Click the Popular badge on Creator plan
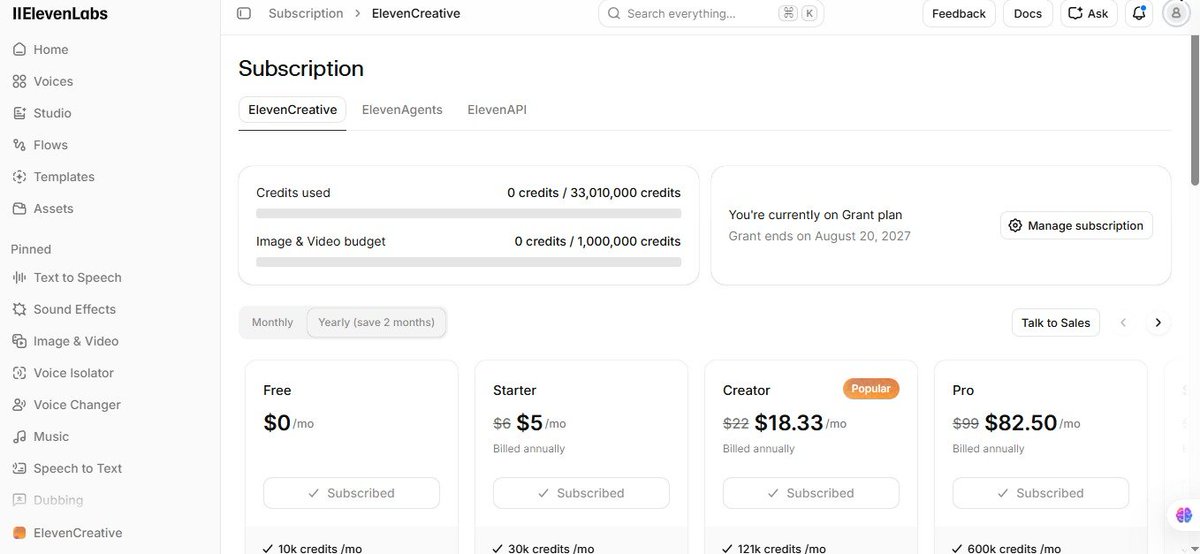 871,389
